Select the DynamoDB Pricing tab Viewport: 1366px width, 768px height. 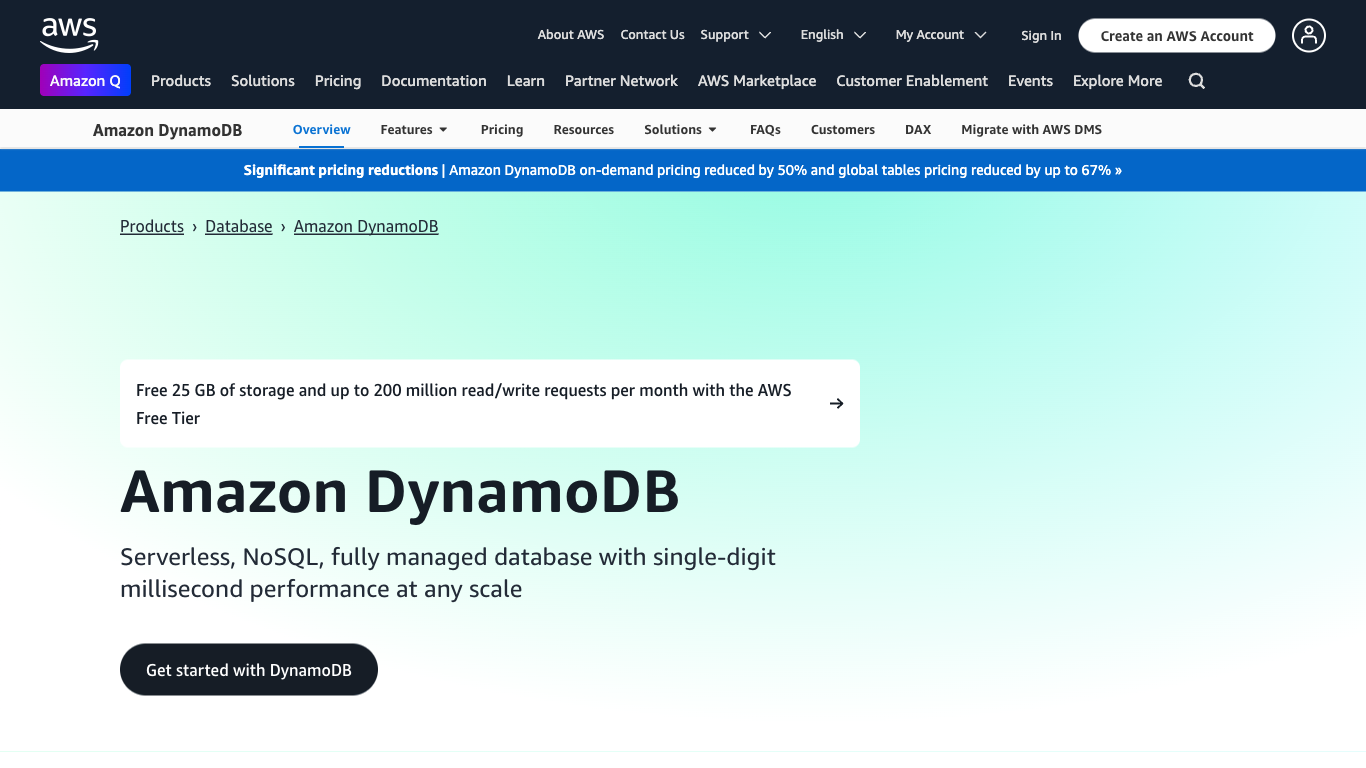[502, 130]
